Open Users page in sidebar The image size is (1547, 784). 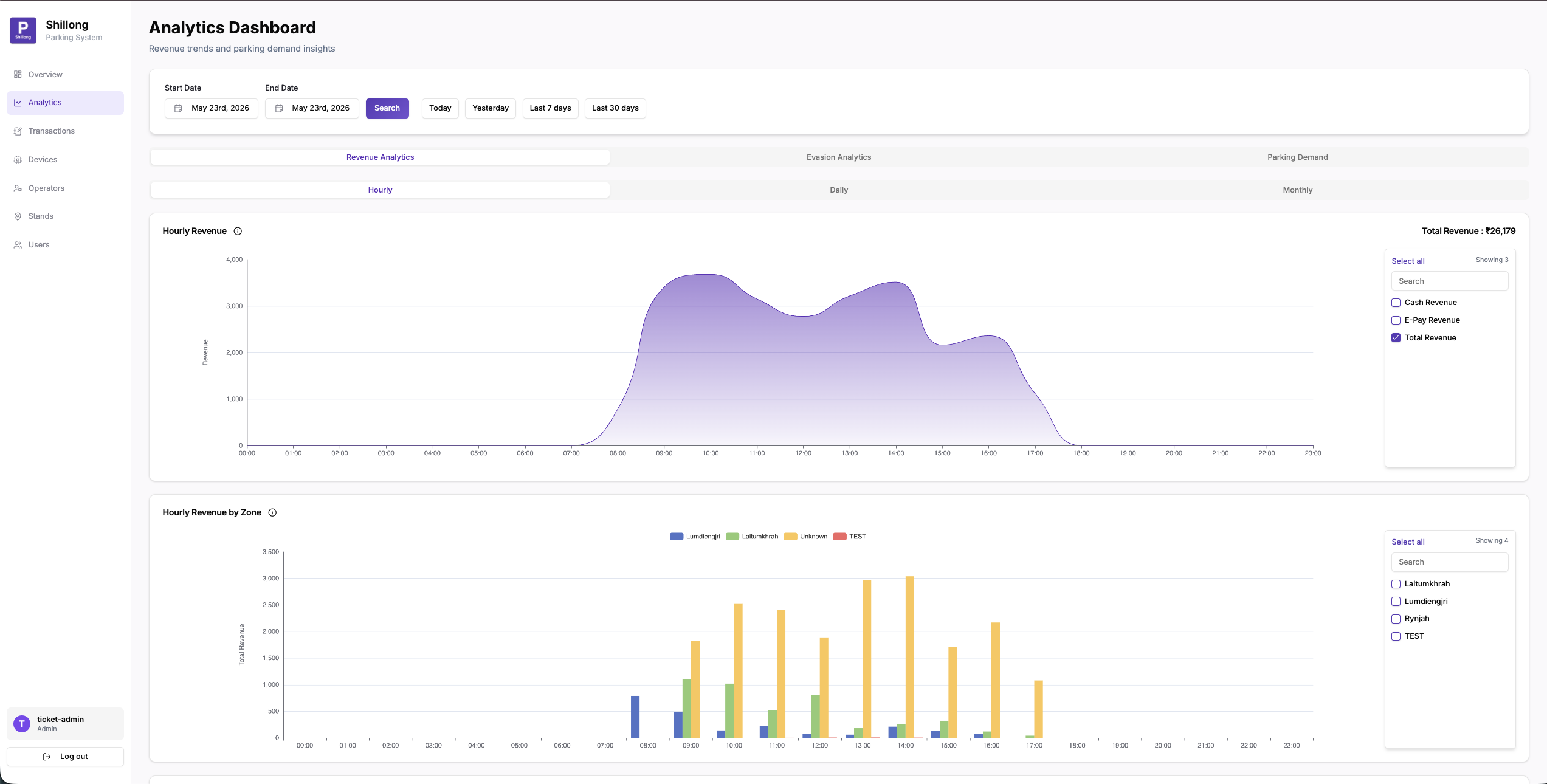pos(65,245)
